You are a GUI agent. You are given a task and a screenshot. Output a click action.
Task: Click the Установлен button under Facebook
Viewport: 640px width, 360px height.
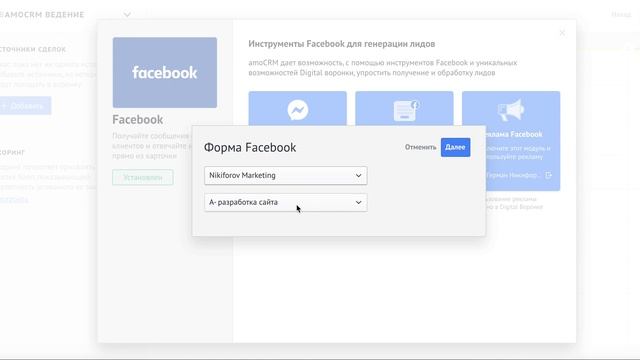point(143,178)
